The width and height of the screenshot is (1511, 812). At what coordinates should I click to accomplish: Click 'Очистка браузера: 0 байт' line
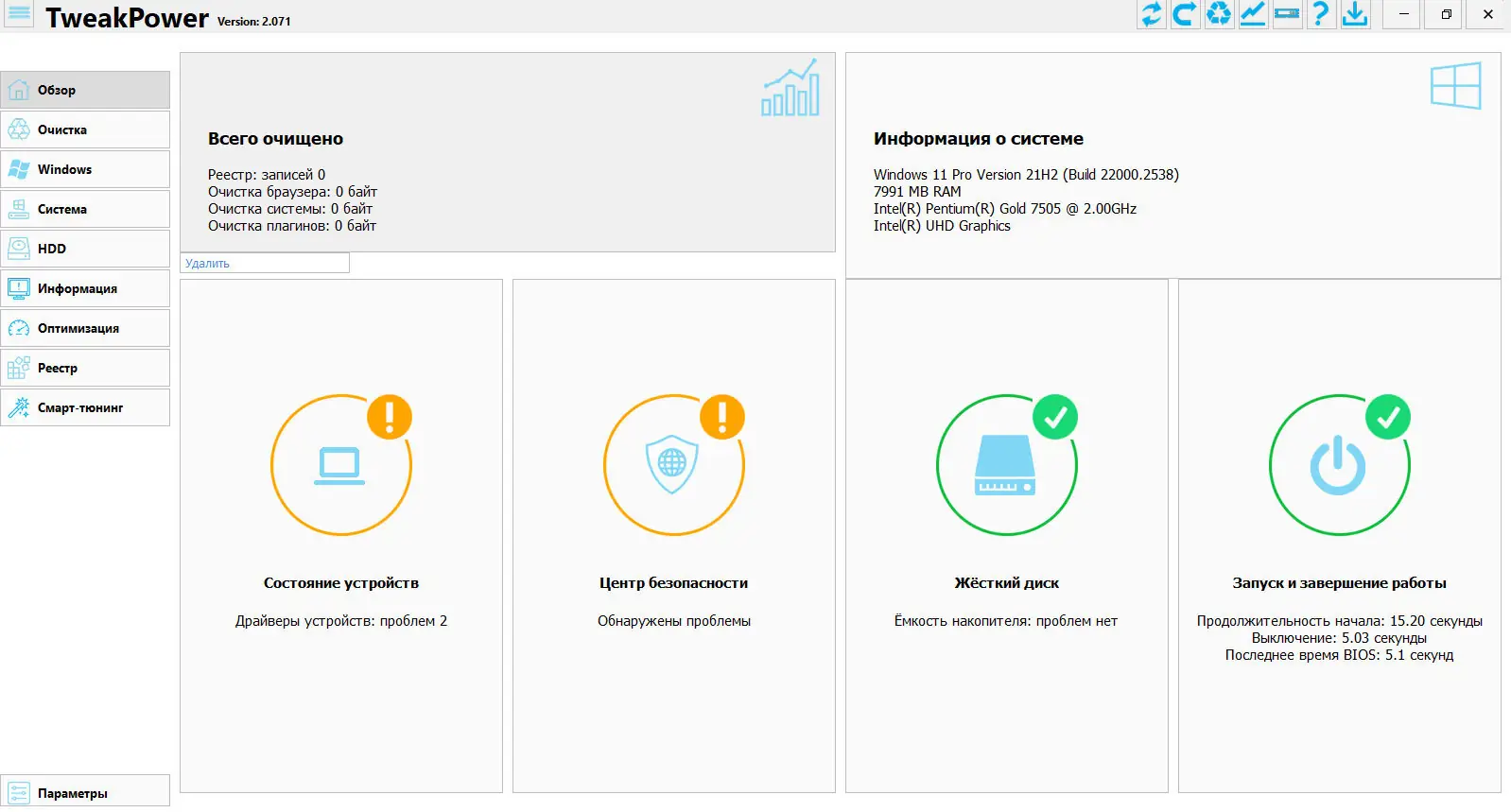click(x=293, y=192)
